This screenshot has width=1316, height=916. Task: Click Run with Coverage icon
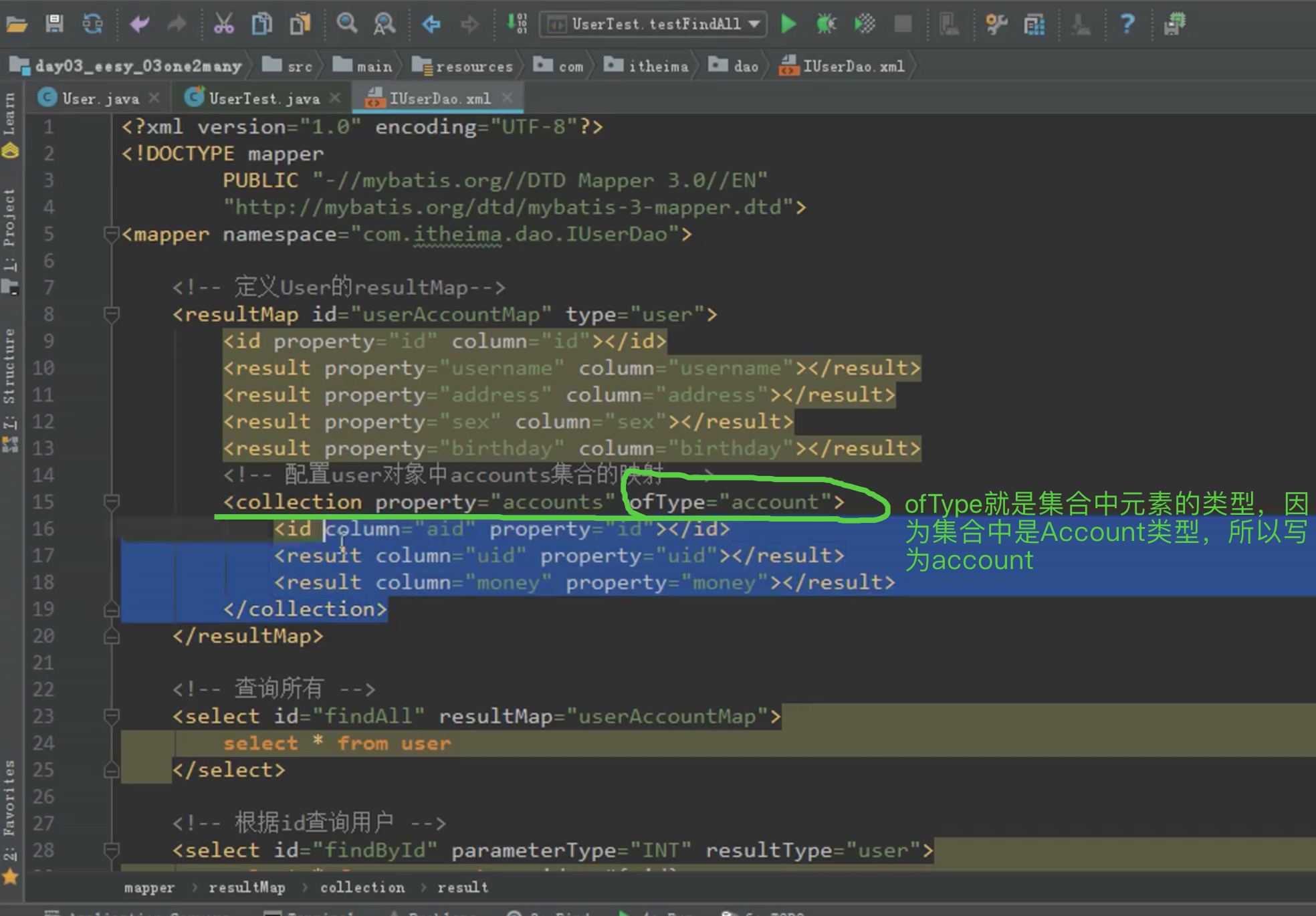[864, 24]
